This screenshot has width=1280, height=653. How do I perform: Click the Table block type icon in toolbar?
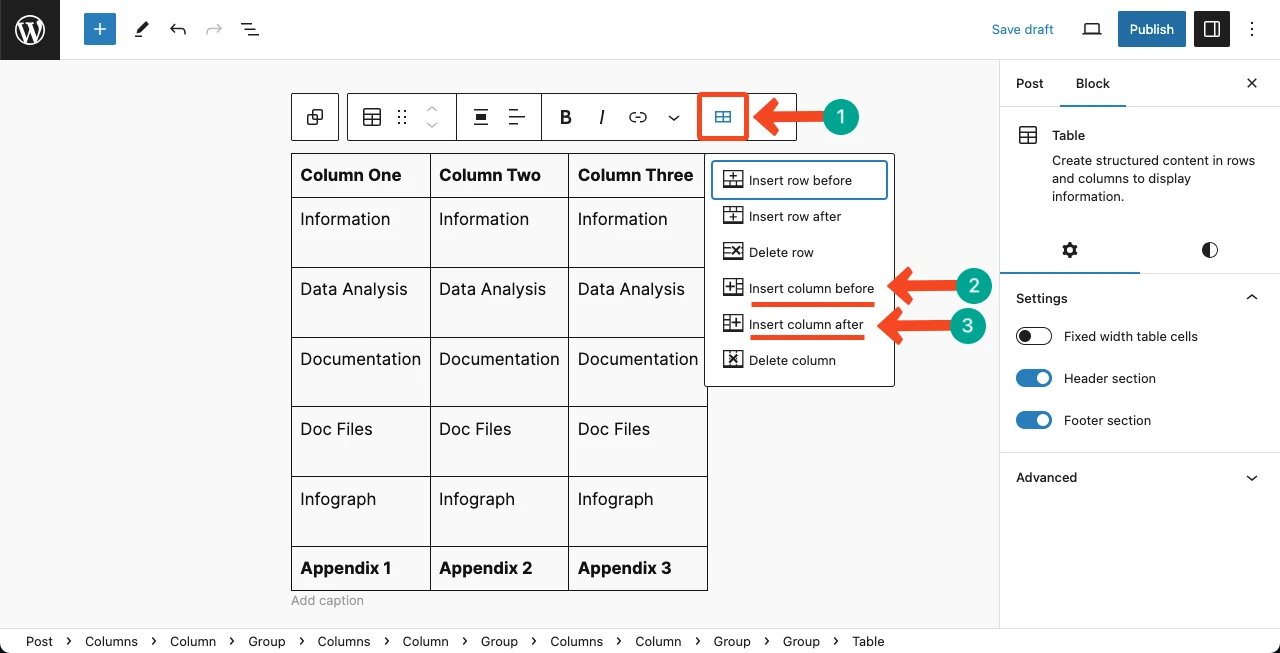372,117
